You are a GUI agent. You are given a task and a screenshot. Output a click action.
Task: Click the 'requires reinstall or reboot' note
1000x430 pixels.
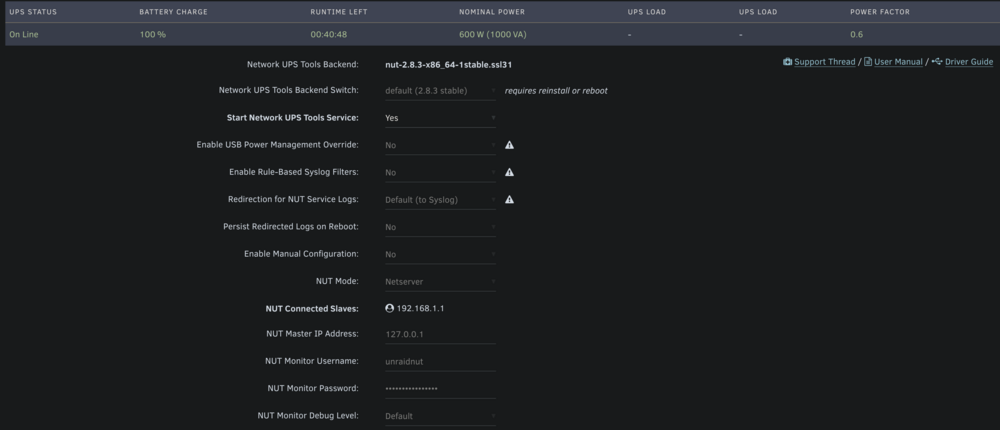(x=556, y=91)
